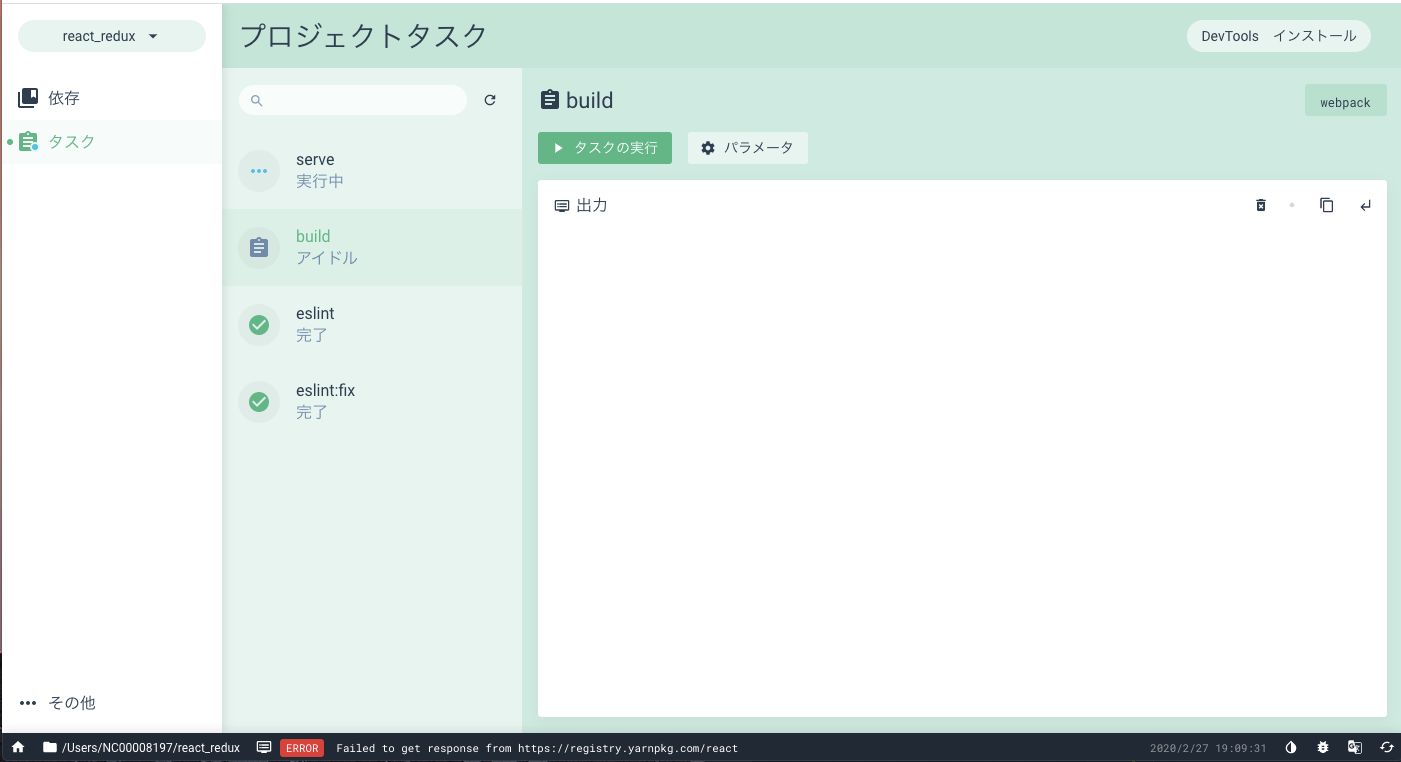Viewport: 1401px width, 762px height.
Task: Click the 出力 output label
Action: (581, 205)
